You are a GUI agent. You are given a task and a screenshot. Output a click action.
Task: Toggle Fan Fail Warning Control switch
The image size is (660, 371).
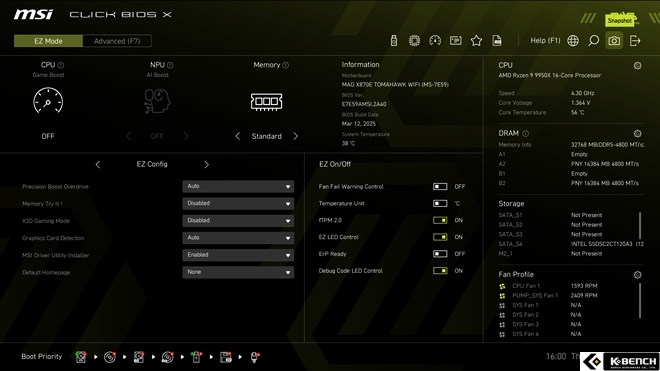(x=440, y=187)
